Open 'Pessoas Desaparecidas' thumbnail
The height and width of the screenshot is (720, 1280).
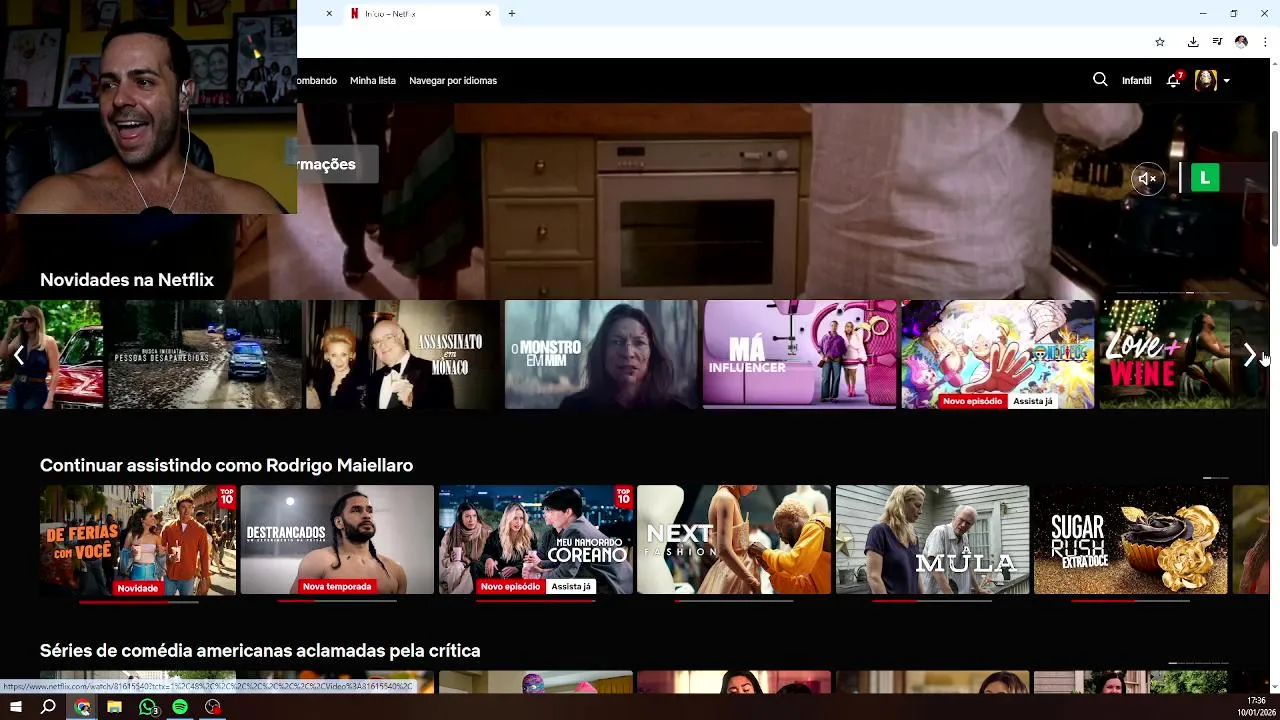pos(204,354)
